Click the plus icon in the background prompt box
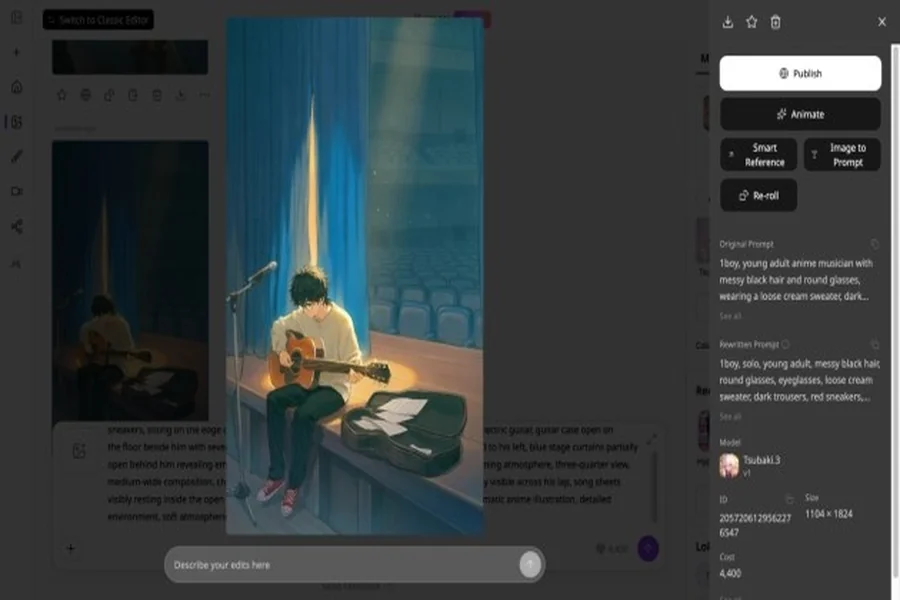 [x=71, y=548]
